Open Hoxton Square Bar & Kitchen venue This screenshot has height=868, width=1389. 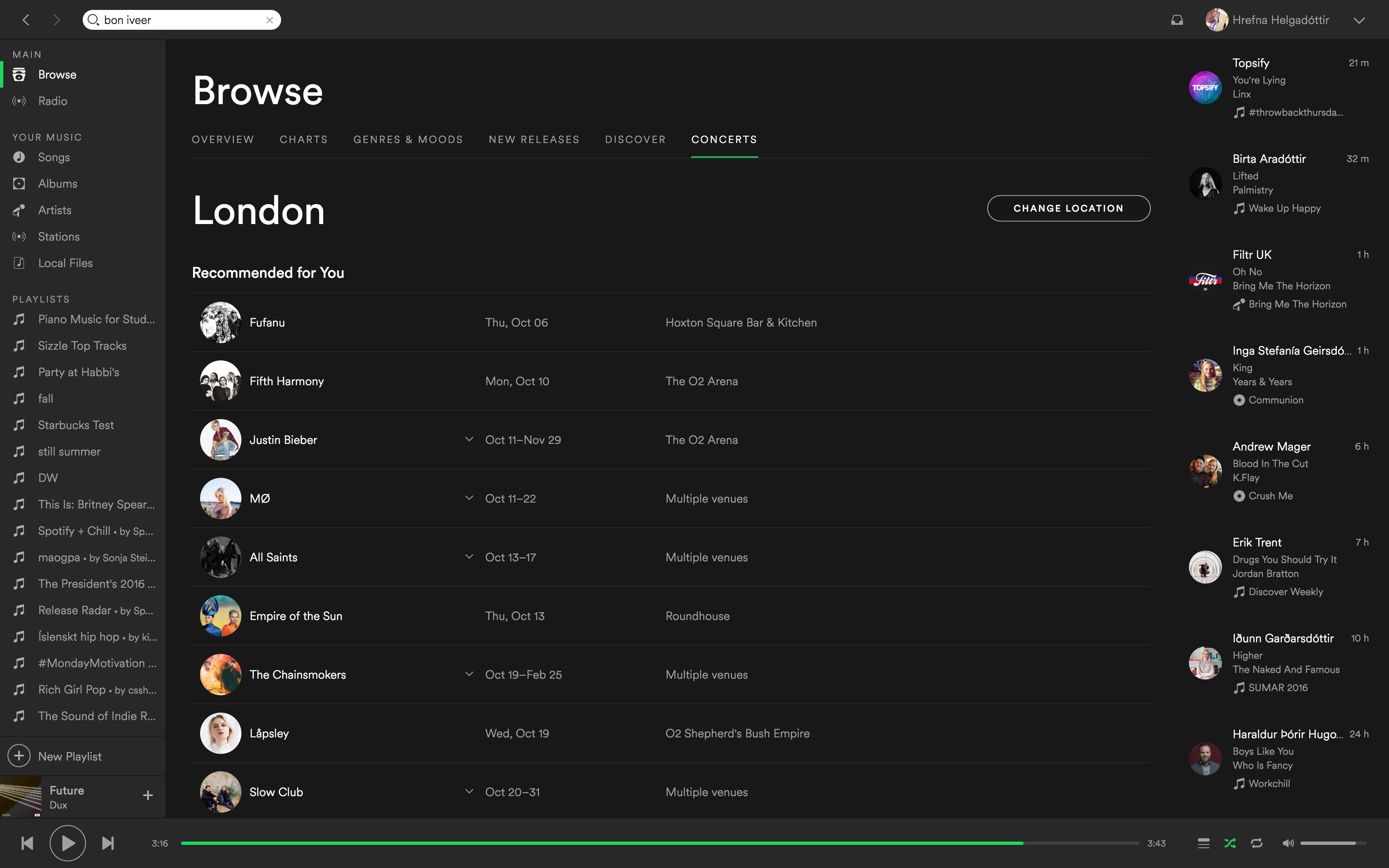point(741,323)
